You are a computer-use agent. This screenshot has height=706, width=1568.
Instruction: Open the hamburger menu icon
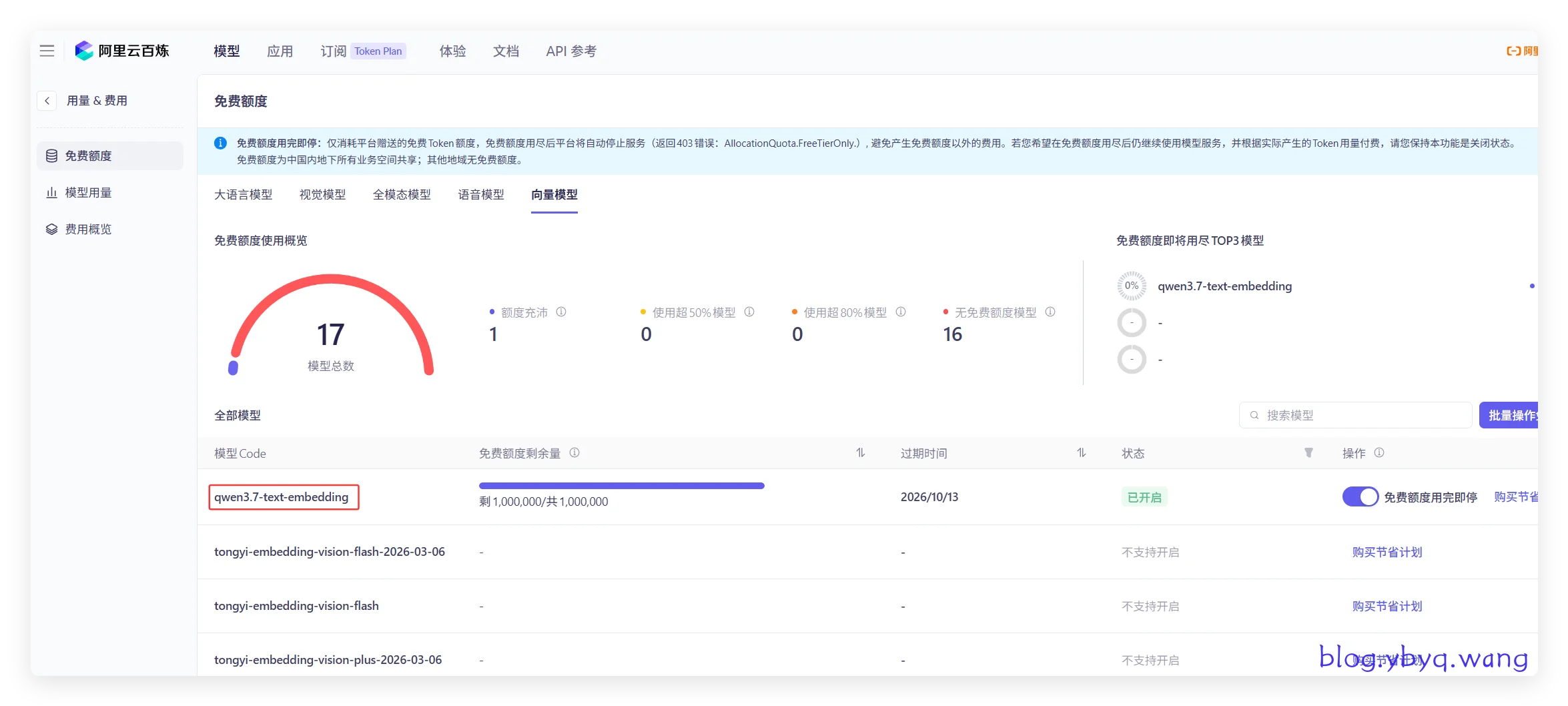point(47,51)
